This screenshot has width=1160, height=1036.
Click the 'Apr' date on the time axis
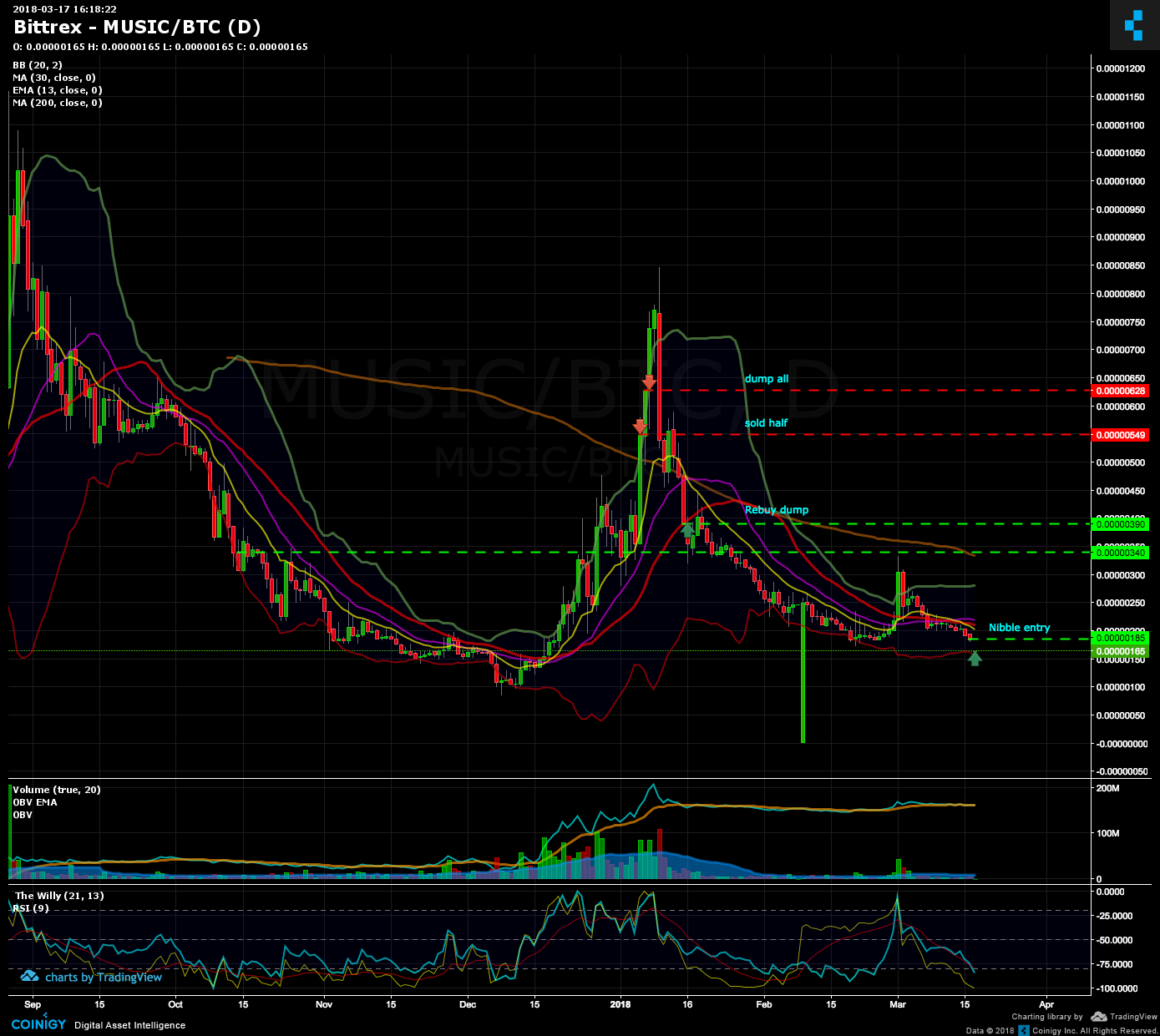(x=1046, y=1004)
